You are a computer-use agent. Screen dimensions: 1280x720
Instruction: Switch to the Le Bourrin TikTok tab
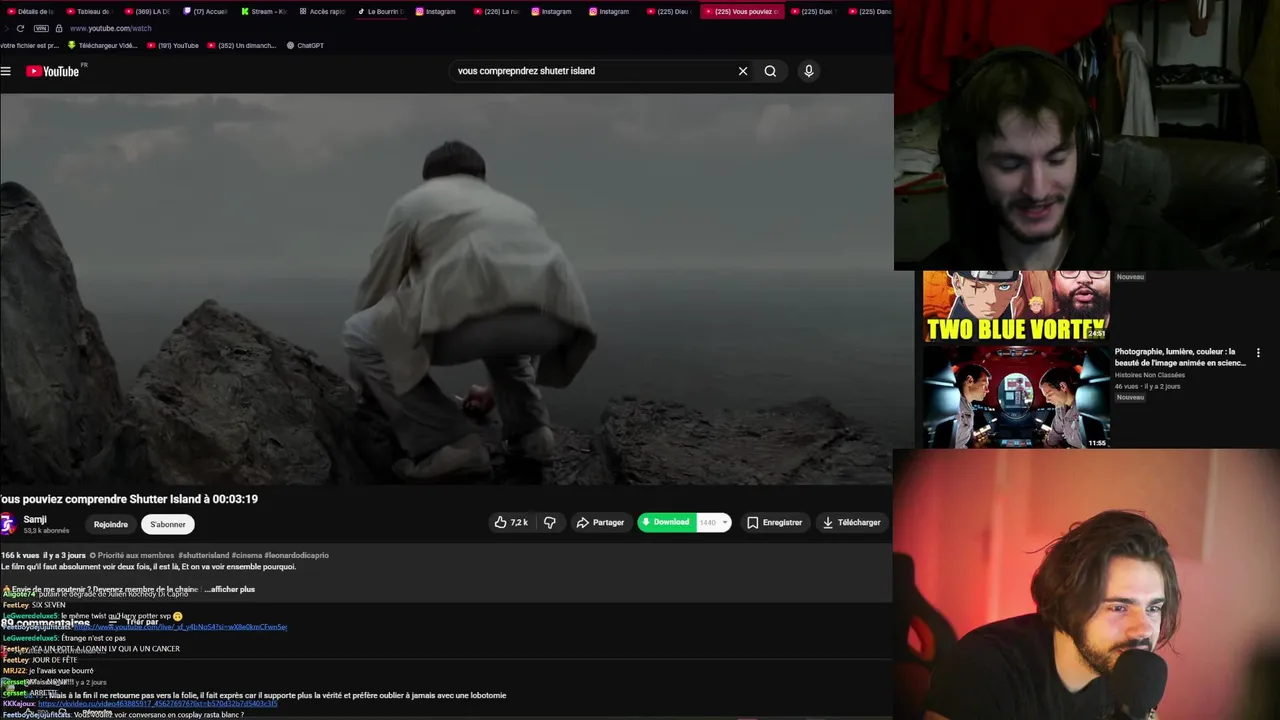coord(380,12)
